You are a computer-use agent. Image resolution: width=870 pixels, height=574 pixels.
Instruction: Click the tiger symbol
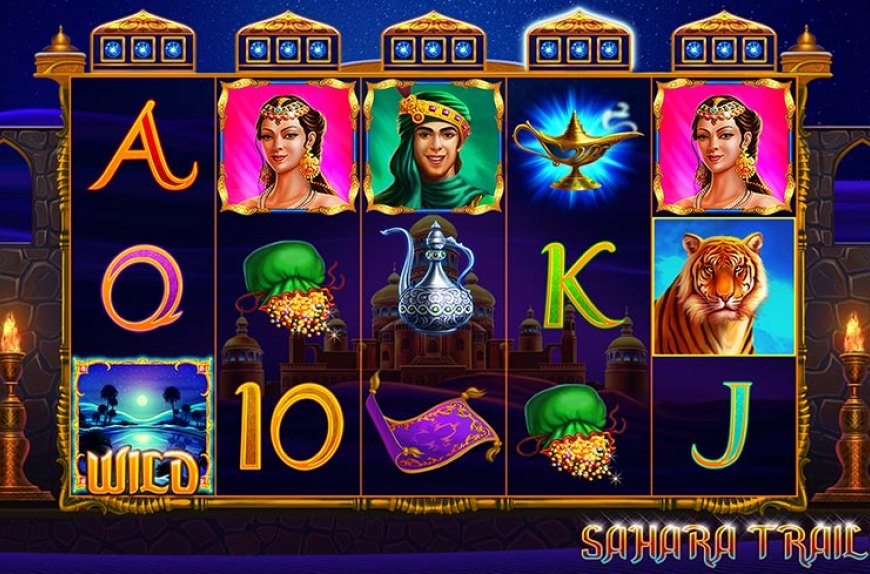(x=724, y=287)
